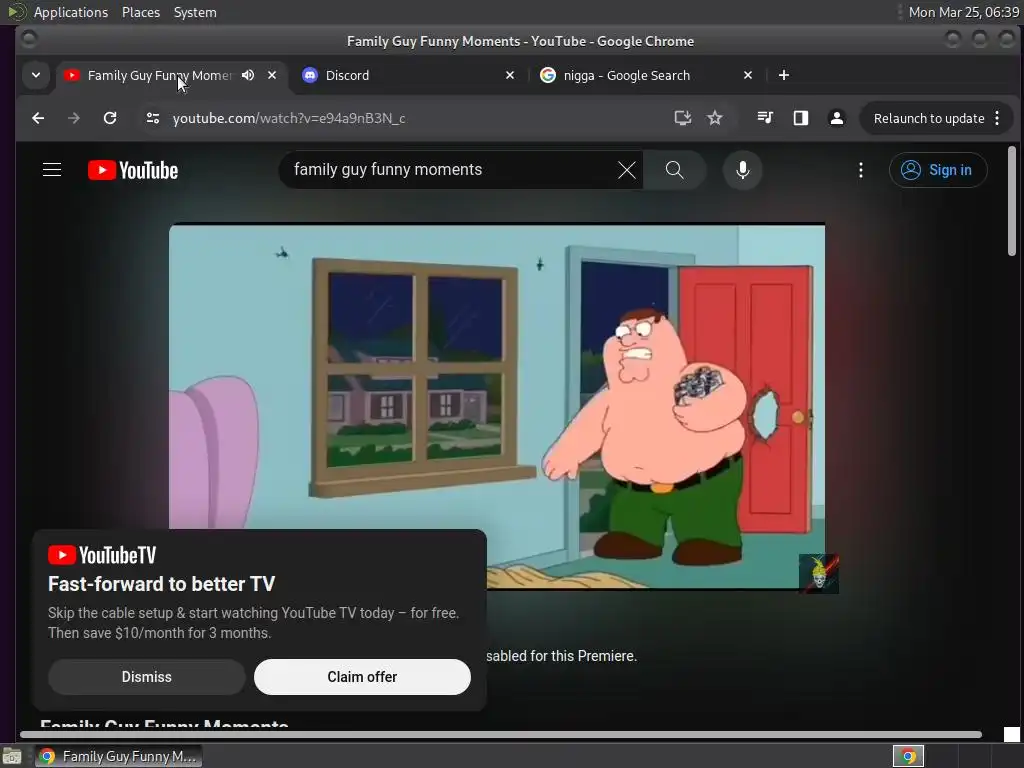Reload the YouTube page
The height and width of the screenshot is (768, 1024).
pos(110,118)
